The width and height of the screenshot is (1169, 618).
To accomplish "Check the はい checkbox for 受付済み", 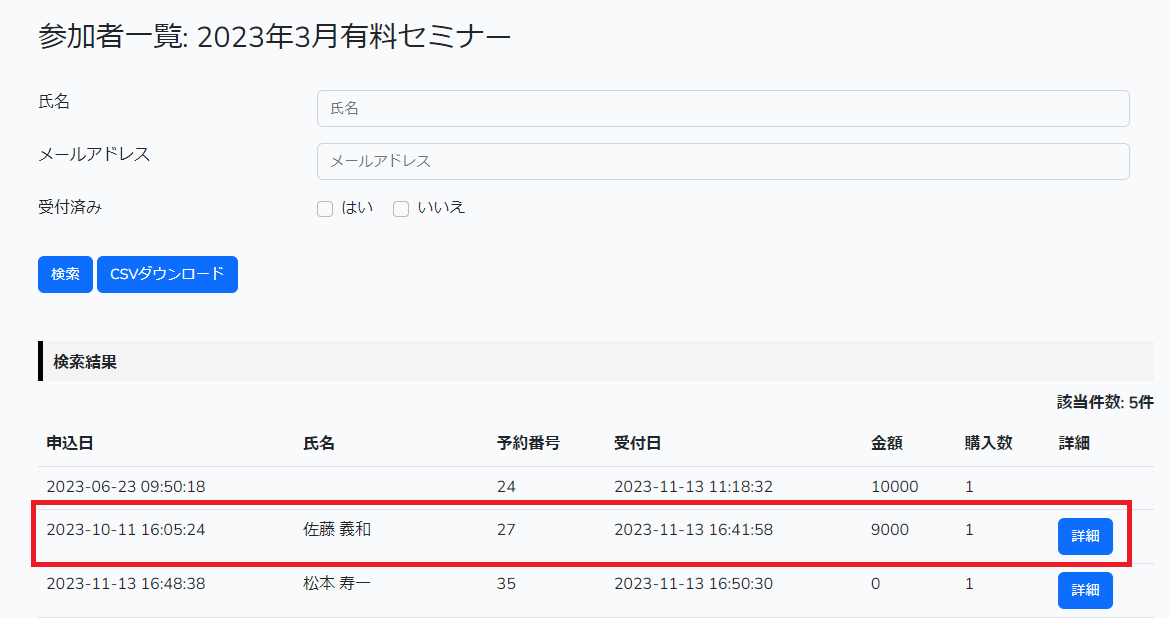I will [x=325, y=209].
